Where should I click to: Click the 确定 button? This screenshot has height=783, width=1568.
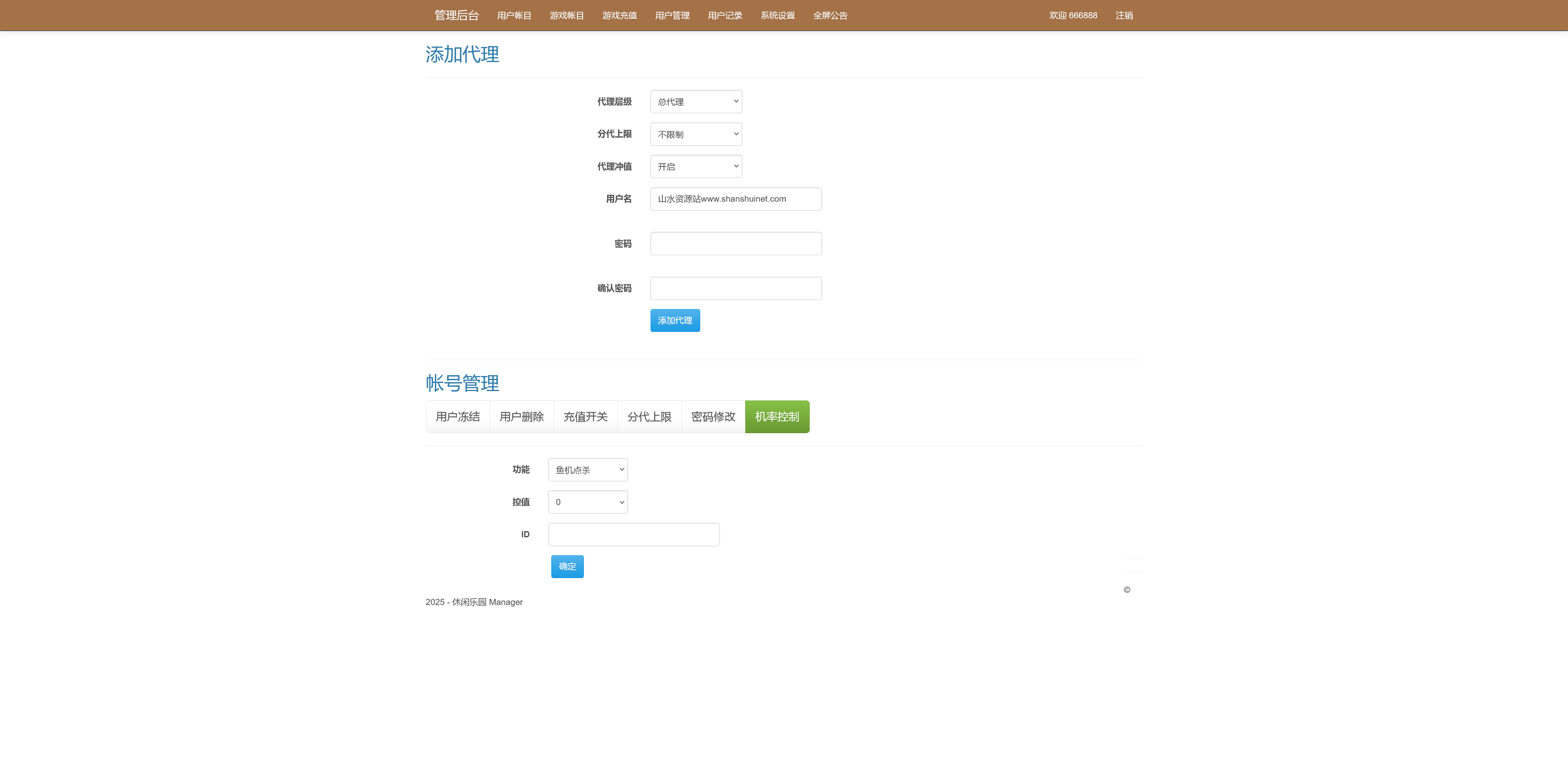566,566
